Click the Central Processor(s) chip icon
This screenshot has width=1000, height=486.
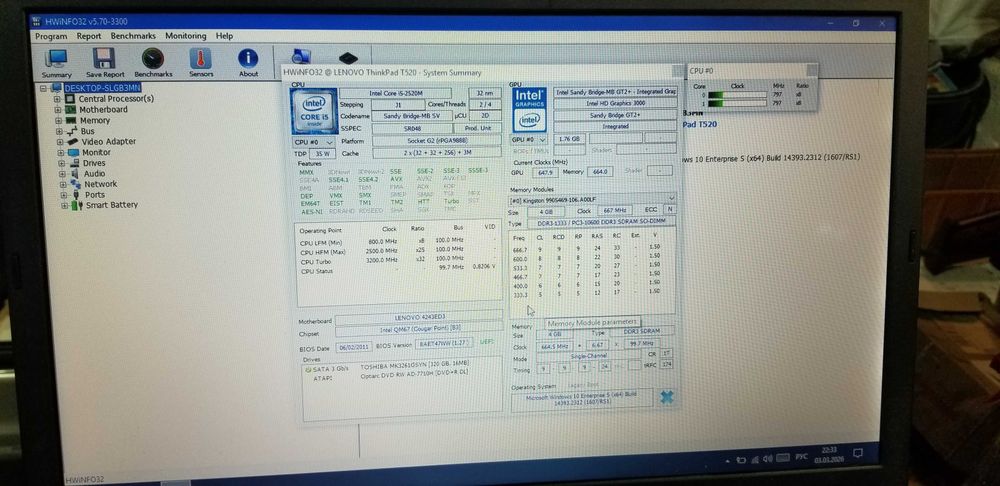pos(70,99)
